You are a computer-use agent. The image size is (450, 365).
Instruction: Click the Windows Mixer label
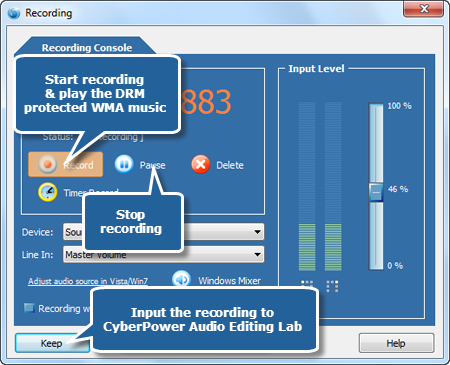tap(229, 281)
